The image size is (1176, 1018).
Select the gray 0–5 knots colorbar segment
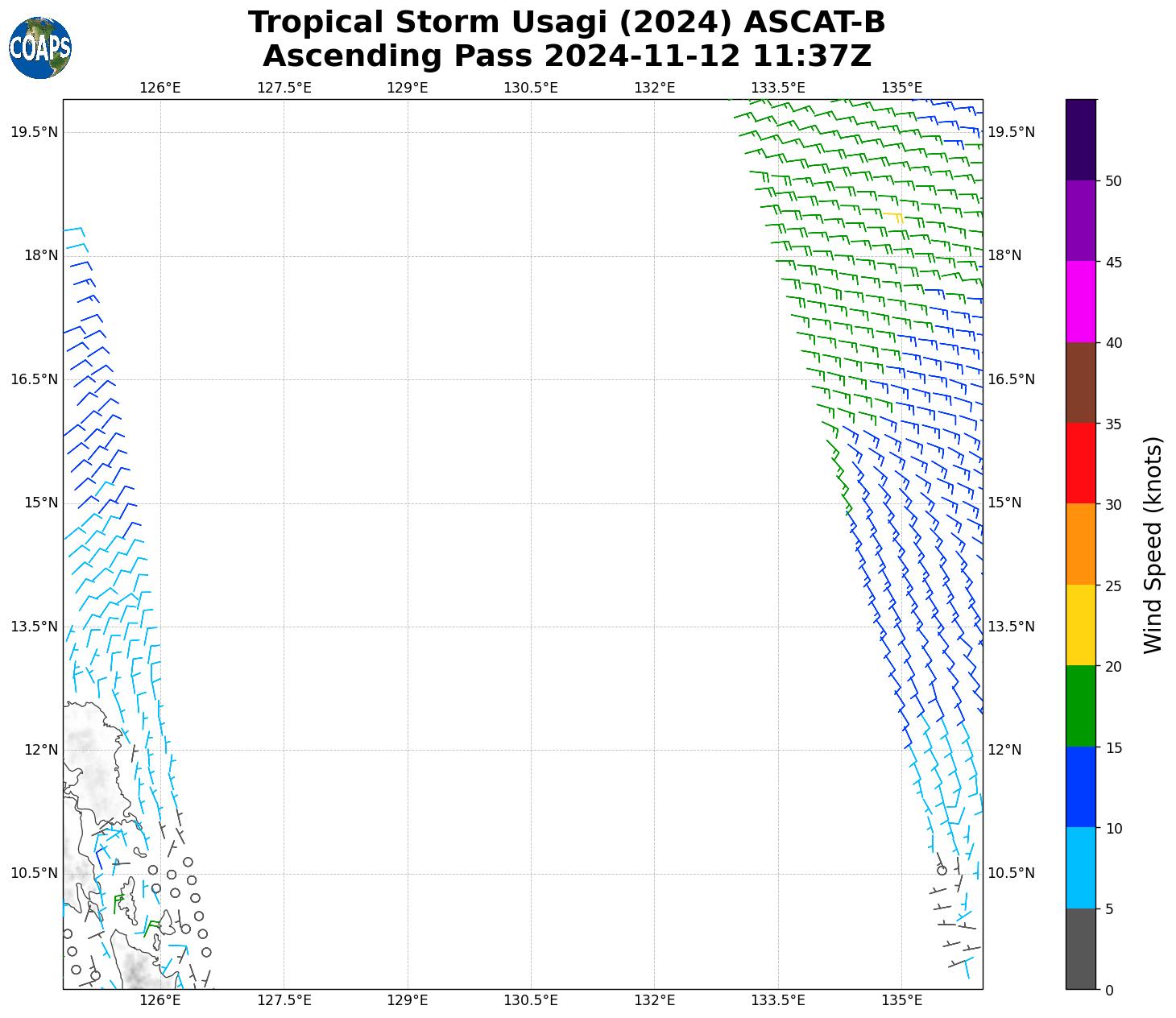[1080, 948]
